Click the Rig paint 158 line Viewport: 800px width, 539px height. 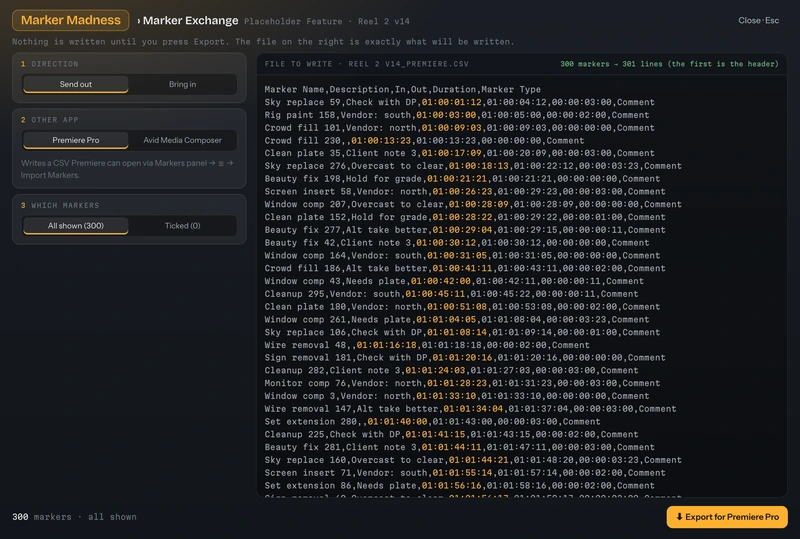(457, 115)
